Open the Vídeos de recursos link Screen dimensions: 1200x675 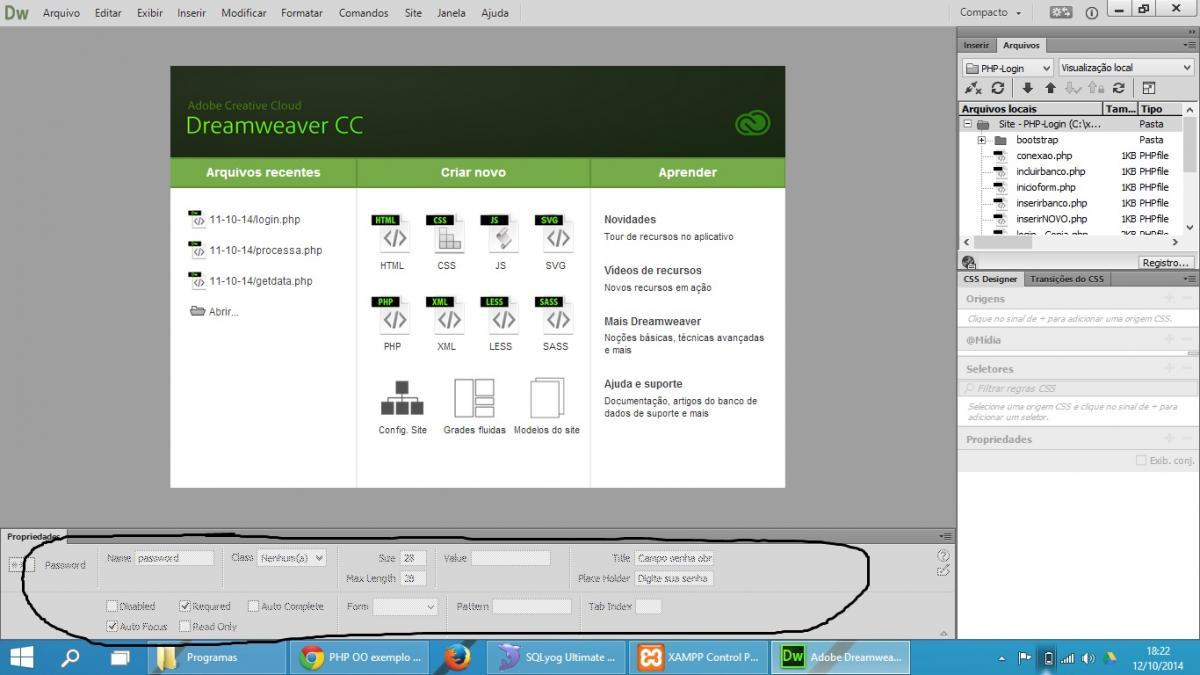click(x=653, y=270)
